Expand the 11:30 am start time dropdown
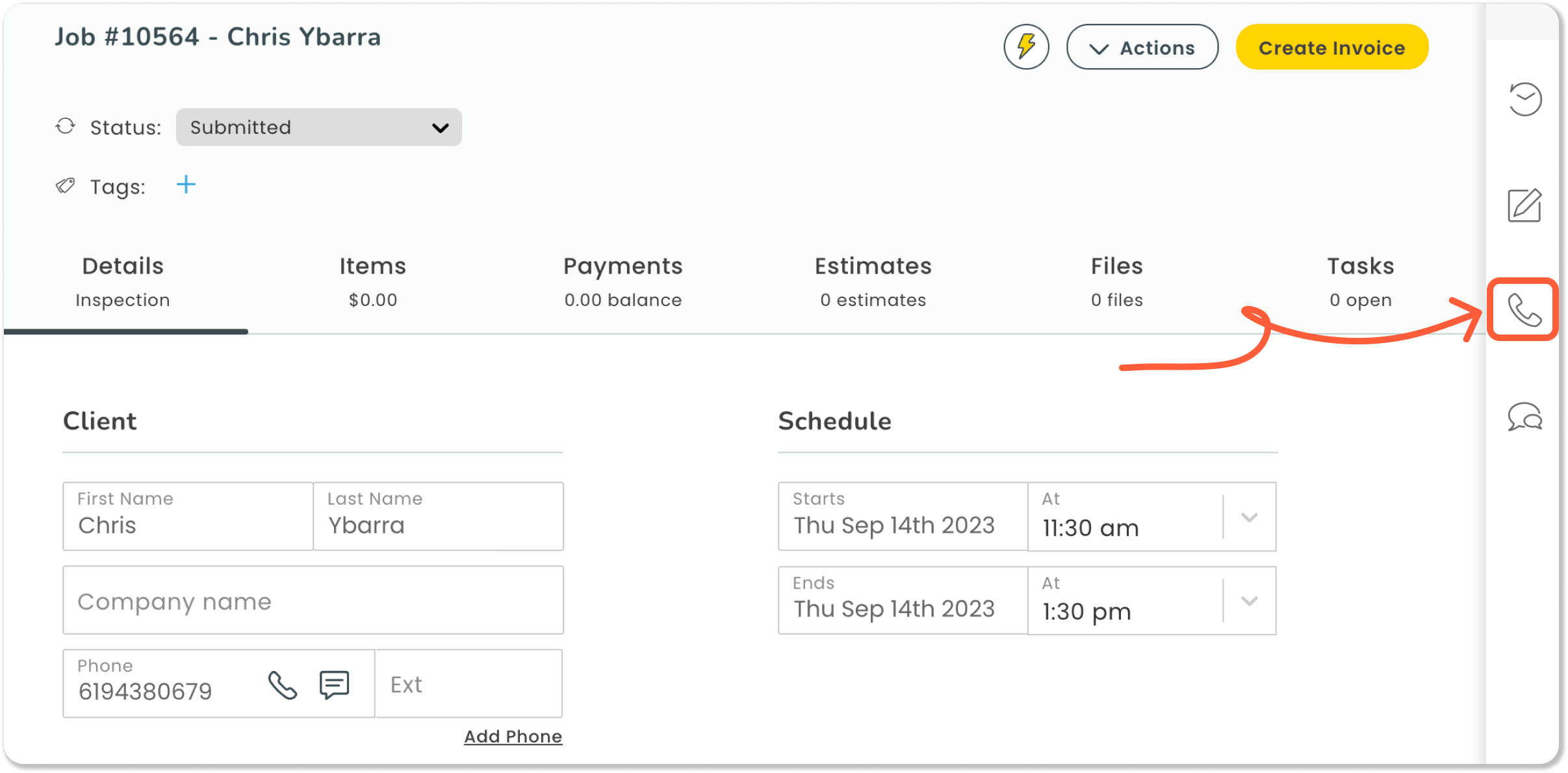 pyautogui.click(x=1249, y=517)
